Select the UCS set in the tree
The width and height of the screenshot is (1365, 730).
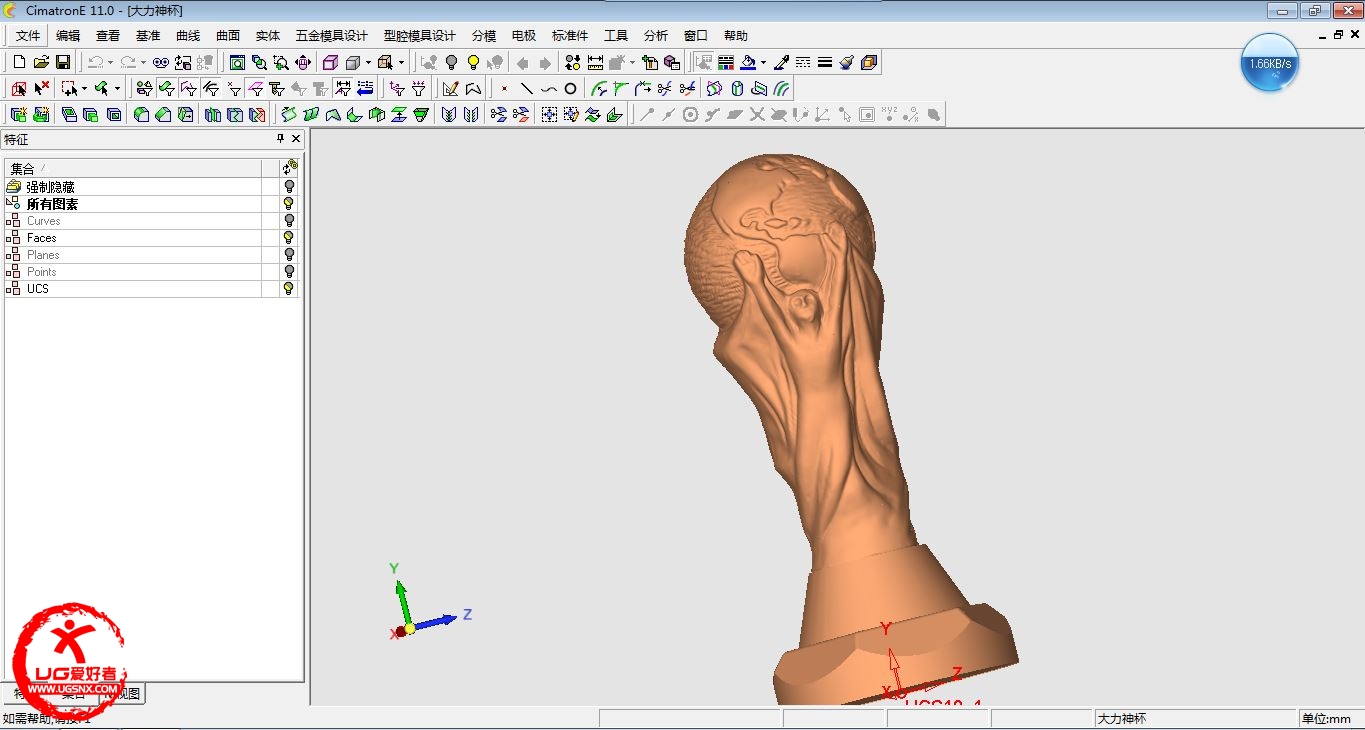[38, 289]
